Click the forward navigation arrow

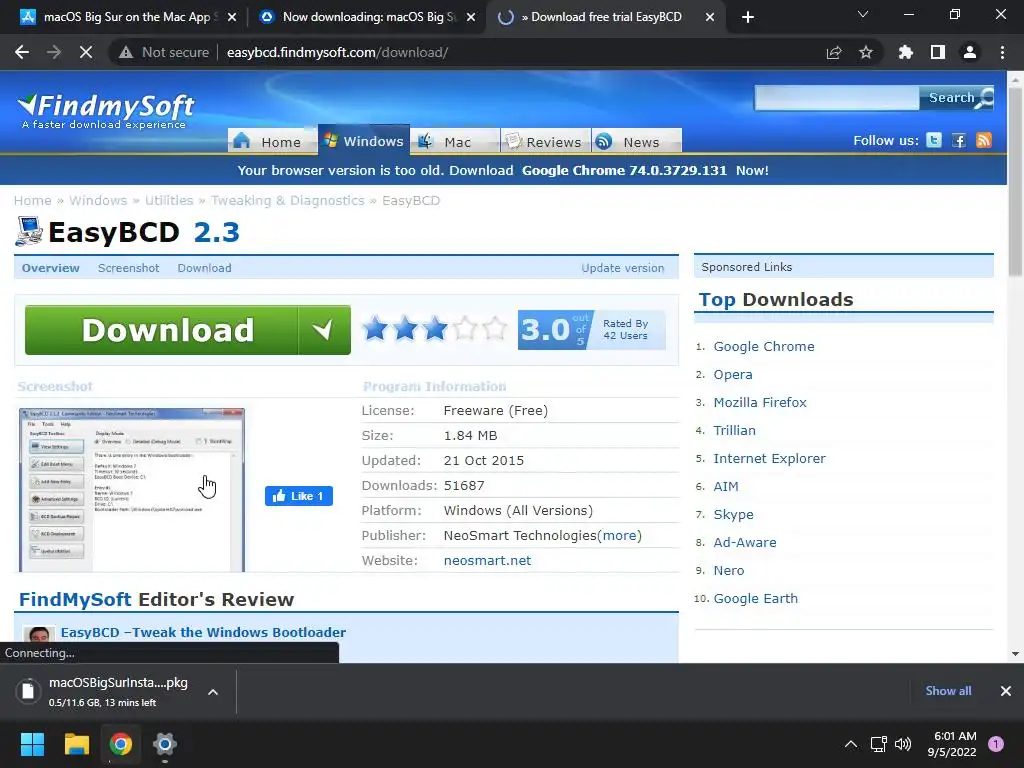point(54,52)
